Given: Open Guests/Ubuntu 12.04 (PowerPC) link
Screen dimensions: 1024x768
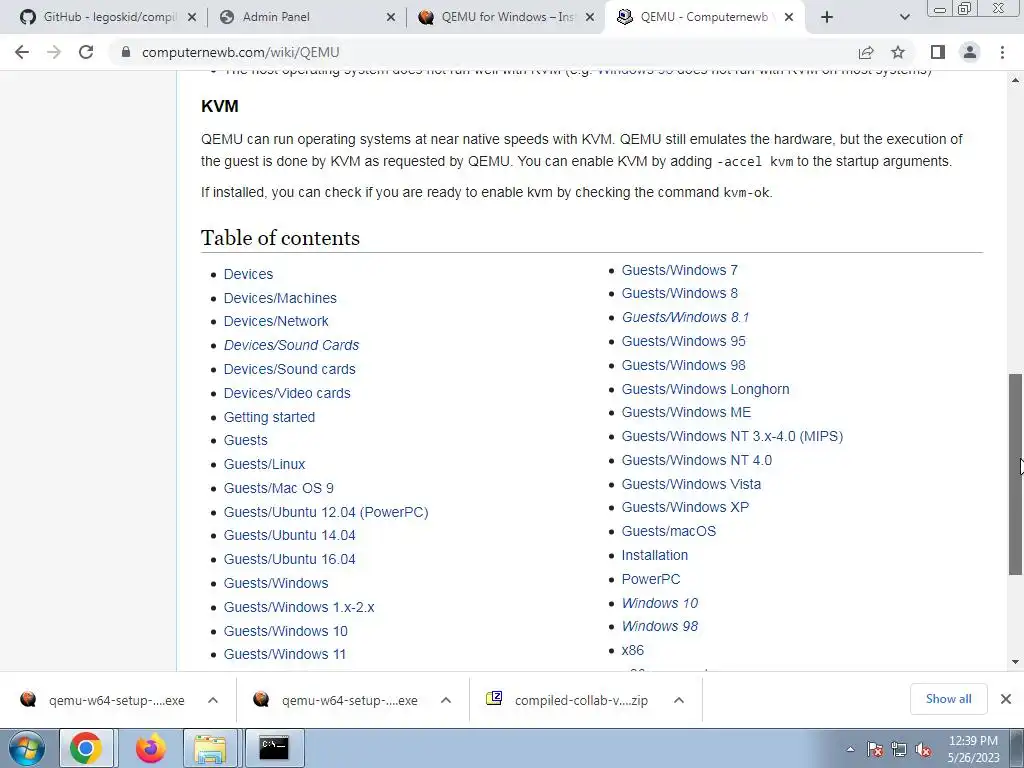Looking at the screenshot, I should [x=326, y=512].
